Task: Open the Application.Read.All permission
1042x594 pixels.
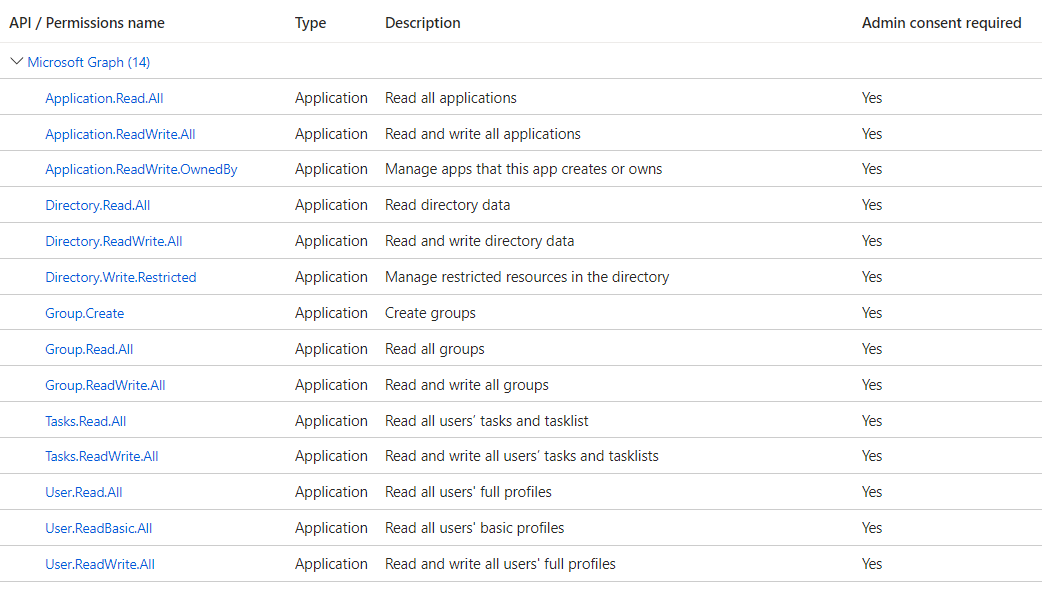Action: click(104, 98)
